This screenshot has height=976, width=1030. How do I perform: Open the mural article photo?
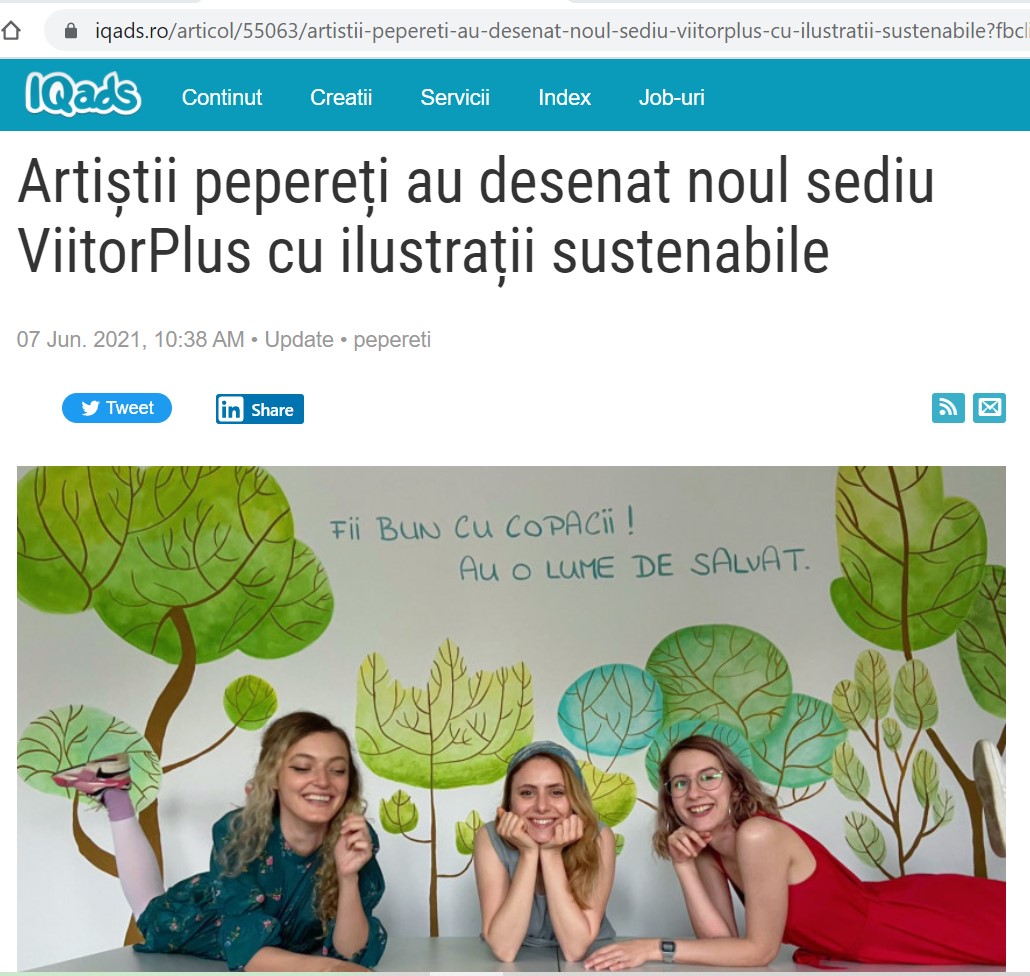click(511, 719)
